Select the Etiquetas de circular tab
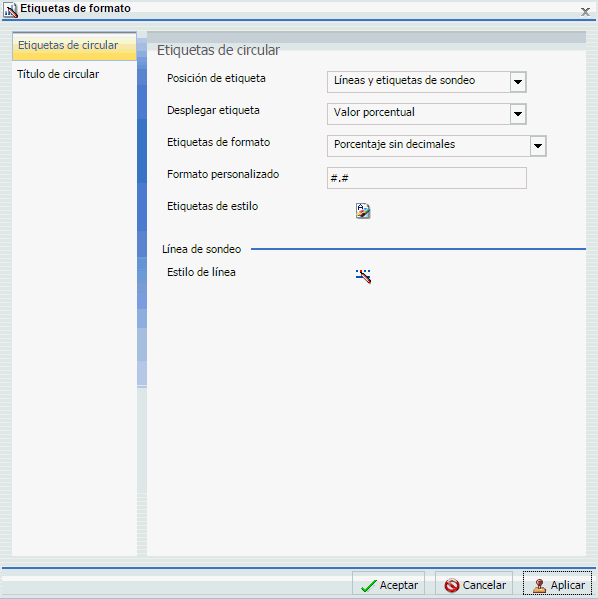598x599 pixels. tap(74, 46)
